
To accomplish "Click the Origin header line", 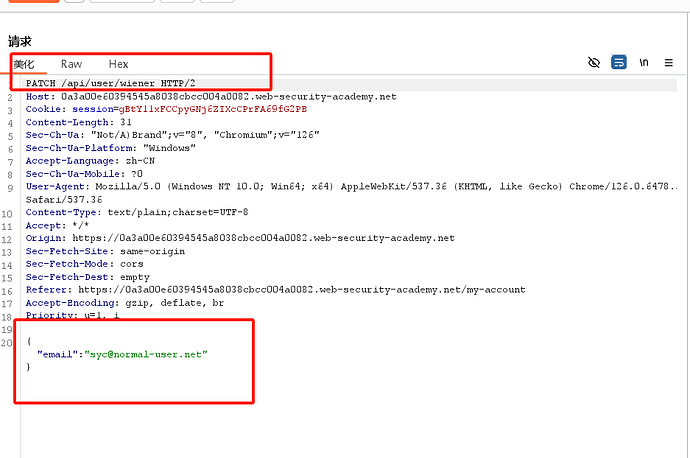I will click(x=240, y=238).
